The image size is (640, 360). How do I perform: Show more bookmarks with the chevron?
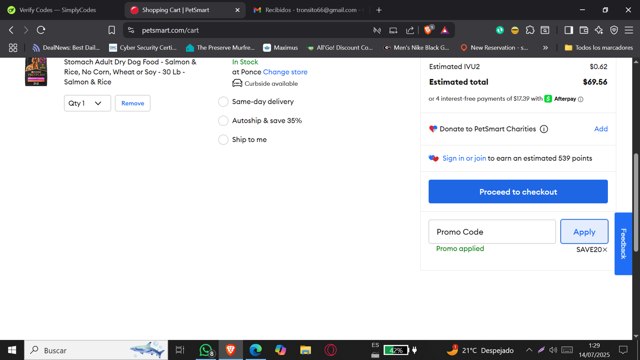[x=545, y=48]
